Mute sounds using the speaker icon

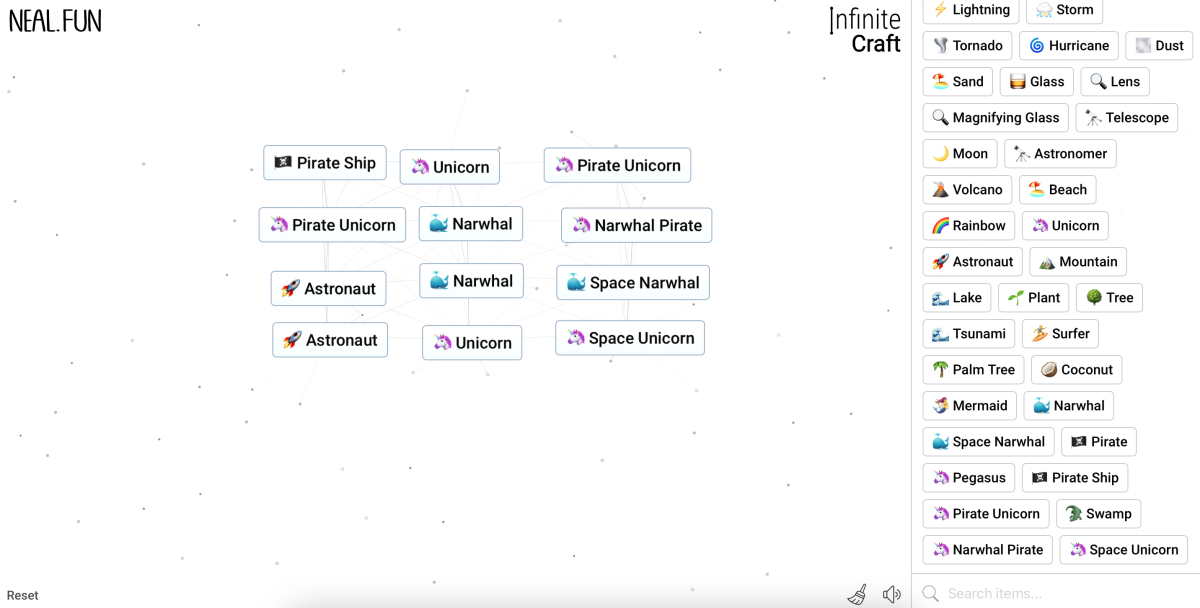click(x=891, y=593)
